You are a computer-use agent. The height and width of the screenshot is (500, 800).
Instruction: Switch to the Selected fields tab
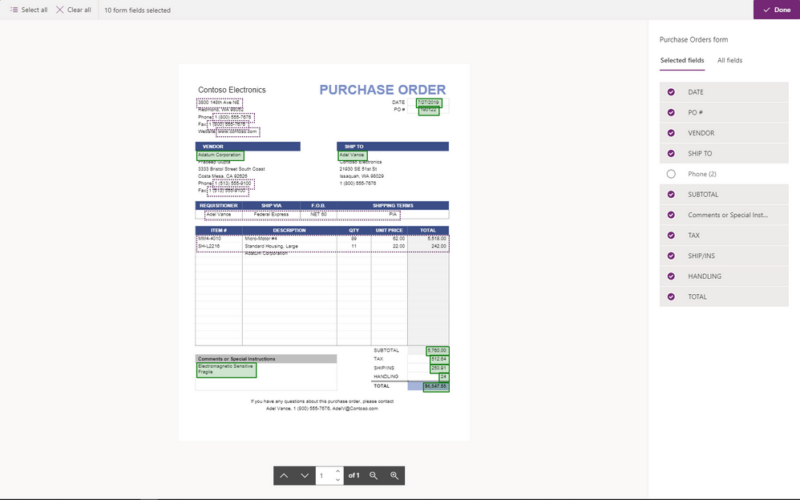point(682,60)
